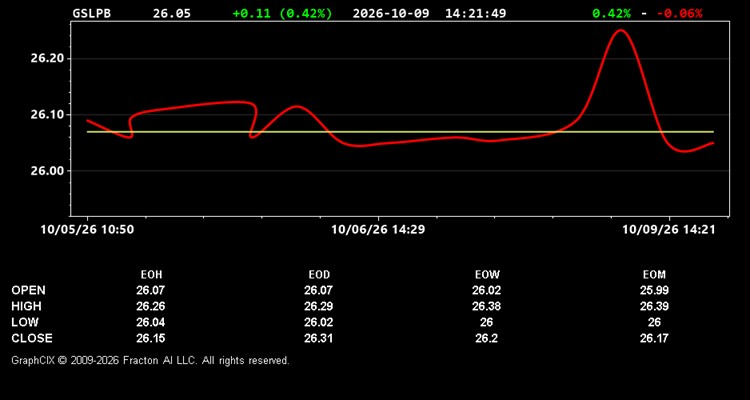Viewport: 750px width, 400px height.
Task: Select the EOH column header
Action: coord(151,275)
